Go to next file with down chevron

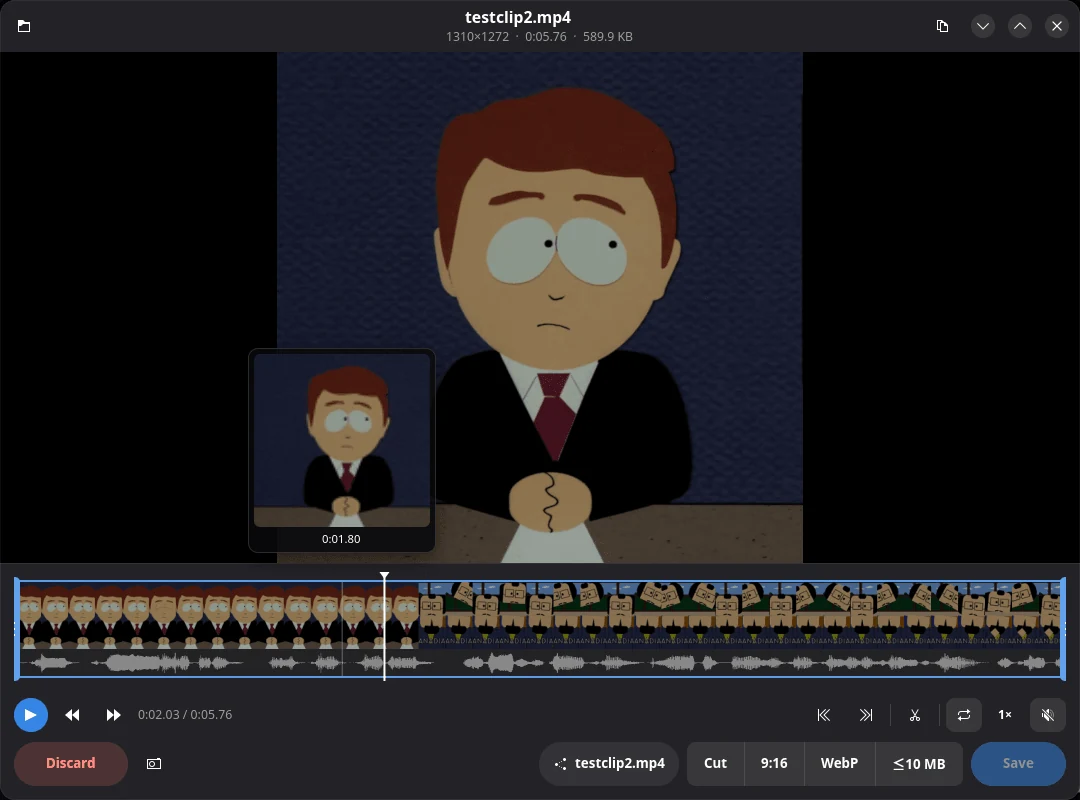tap(983, 26)
